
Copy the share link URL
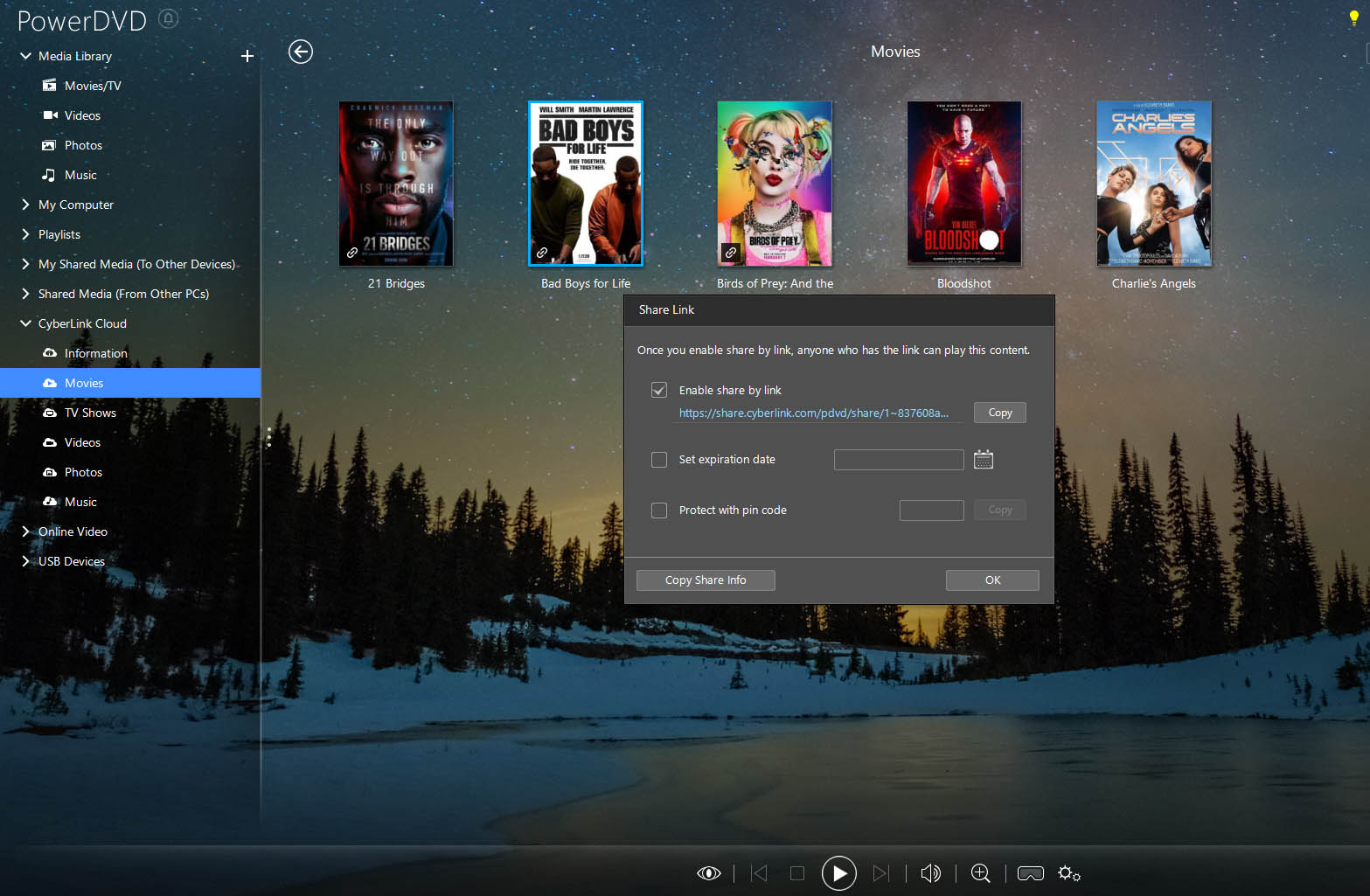point(999,412)
